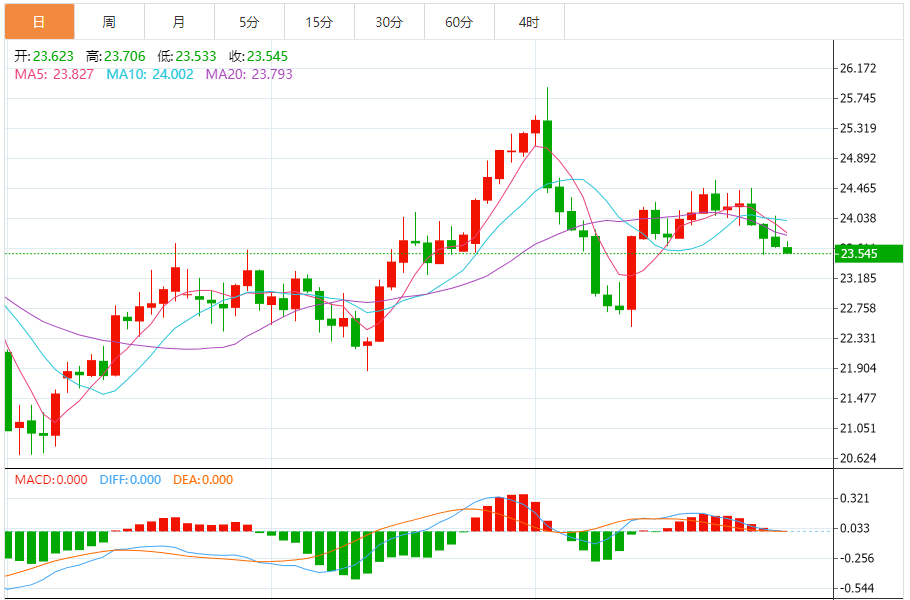Click the 24.892 price axis label
This screenshot has height=600, width=910.
(858, 158)
